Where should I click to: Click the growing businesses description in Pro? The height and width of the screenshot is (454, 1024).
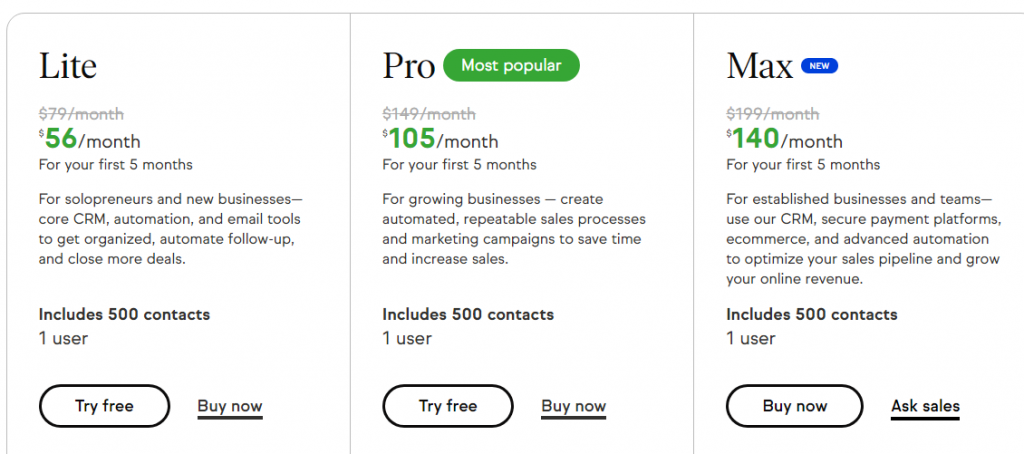click(513, 229)
